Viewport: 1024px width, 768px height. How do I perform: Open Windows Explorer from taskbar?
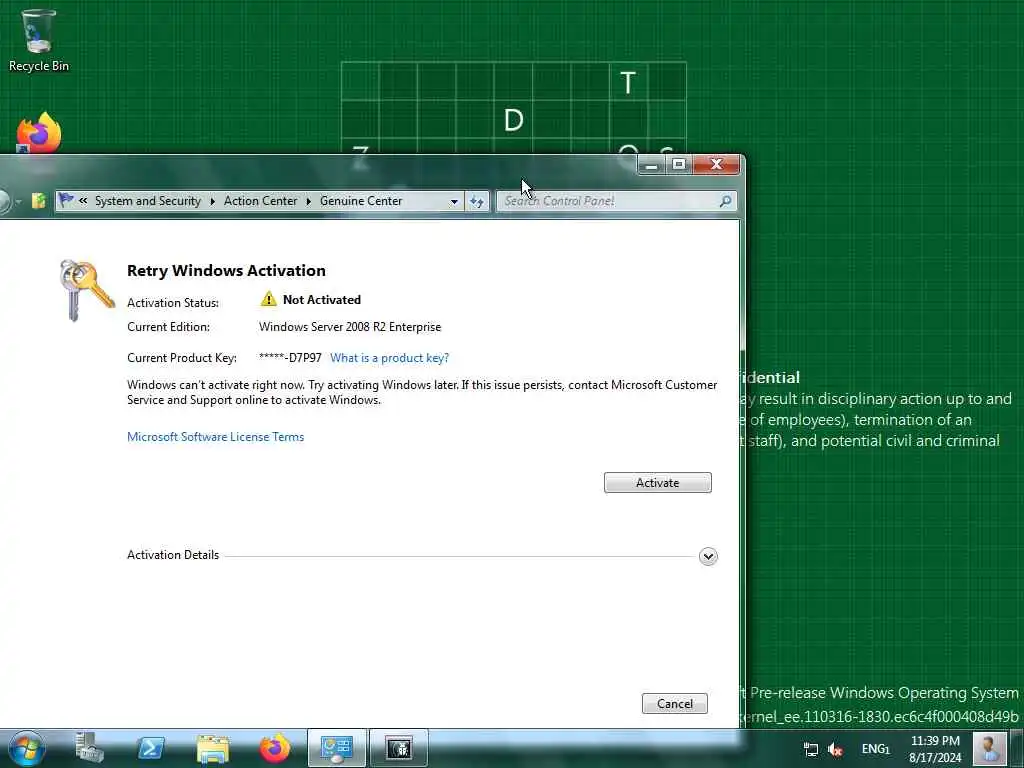tap(212, 748)
